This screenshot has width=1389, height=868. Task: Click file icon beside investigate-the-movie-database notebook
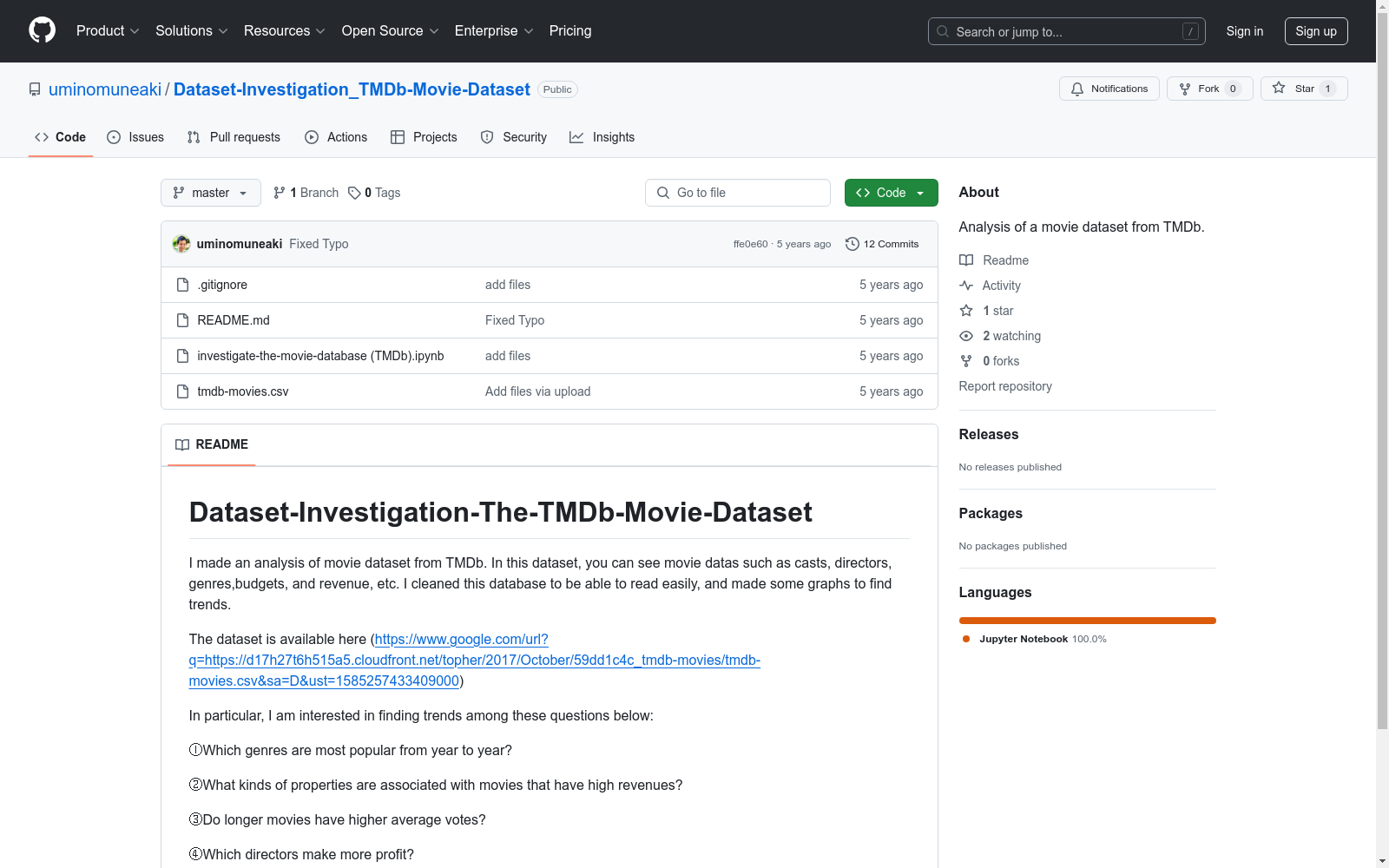tap(182, 356)
